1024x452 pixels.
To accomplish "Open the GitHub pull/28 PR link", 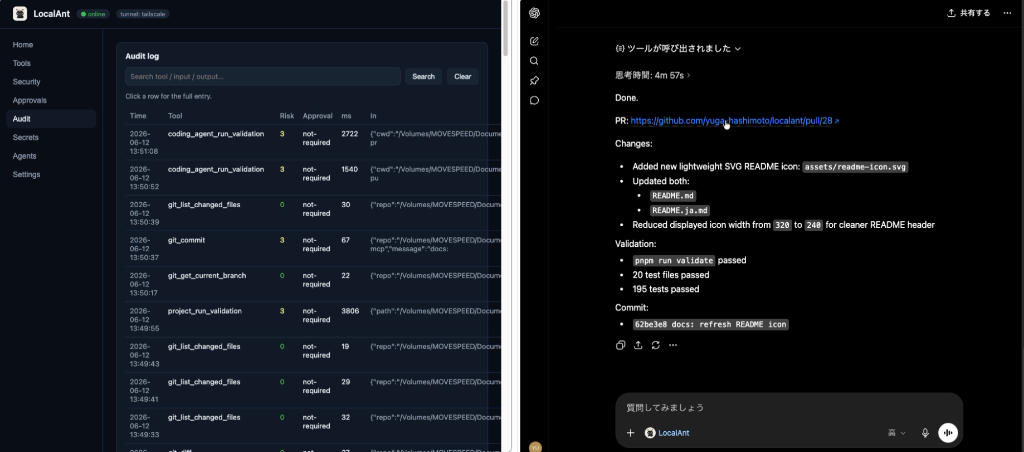I will pyautogui.click(x=735, y=121).
